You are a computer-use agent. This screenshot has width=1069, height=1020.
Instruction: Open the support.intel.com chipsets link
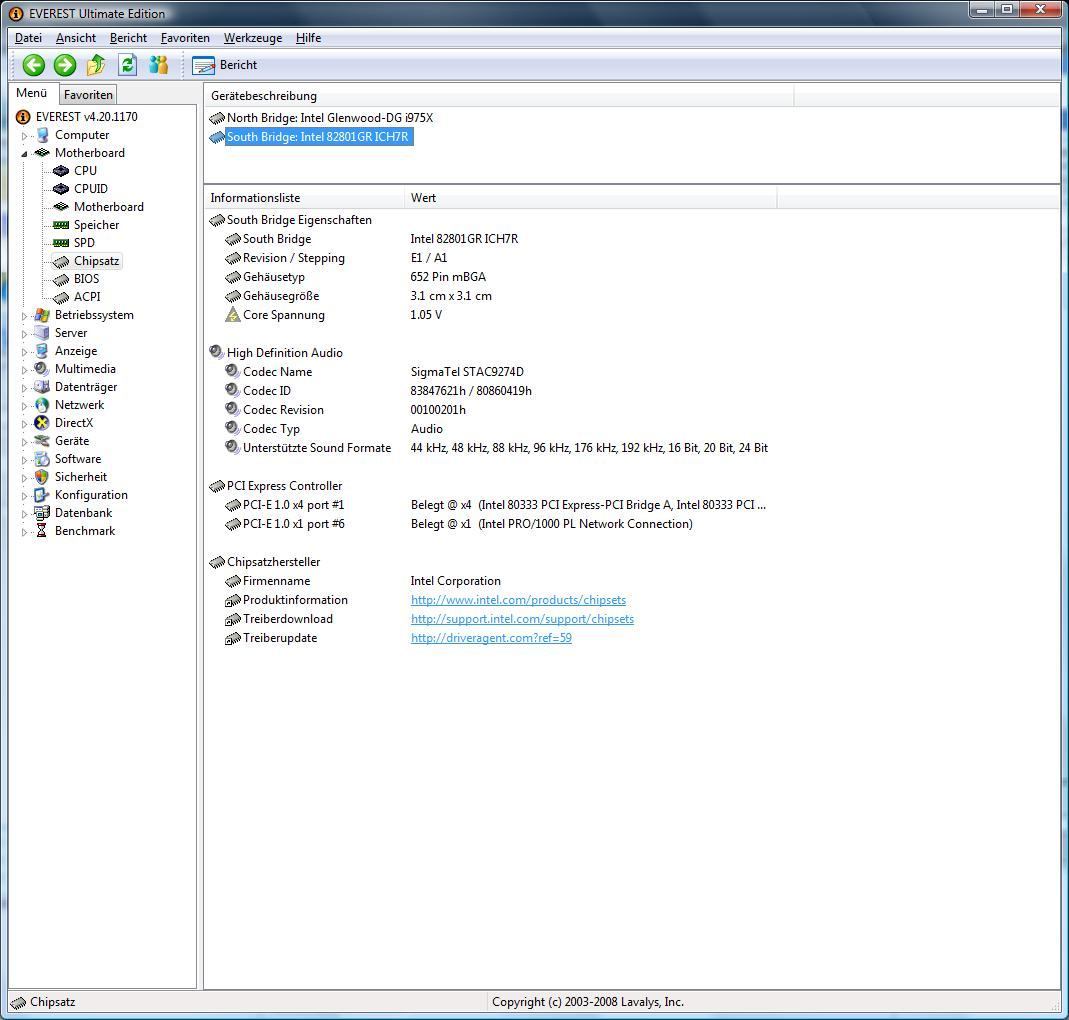(522, 619)
